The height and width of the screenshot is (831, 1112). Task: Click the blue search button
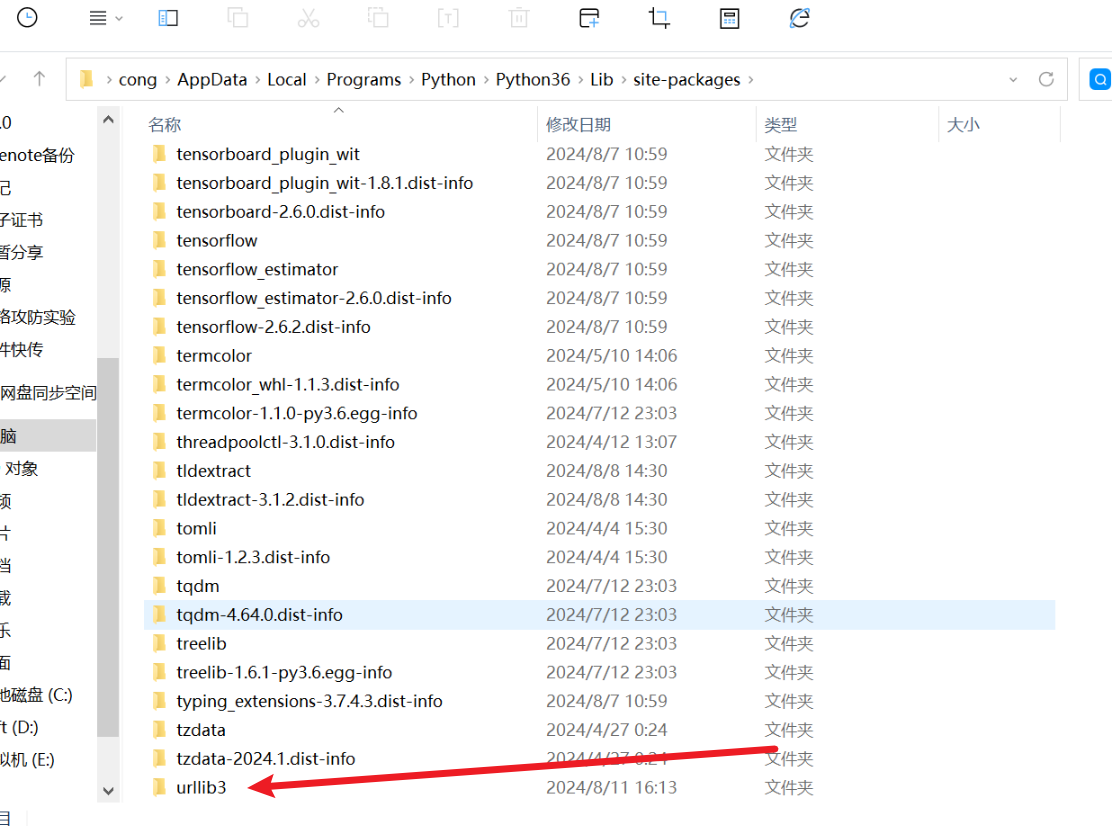pyautogui.click(x=1100, y=79)
